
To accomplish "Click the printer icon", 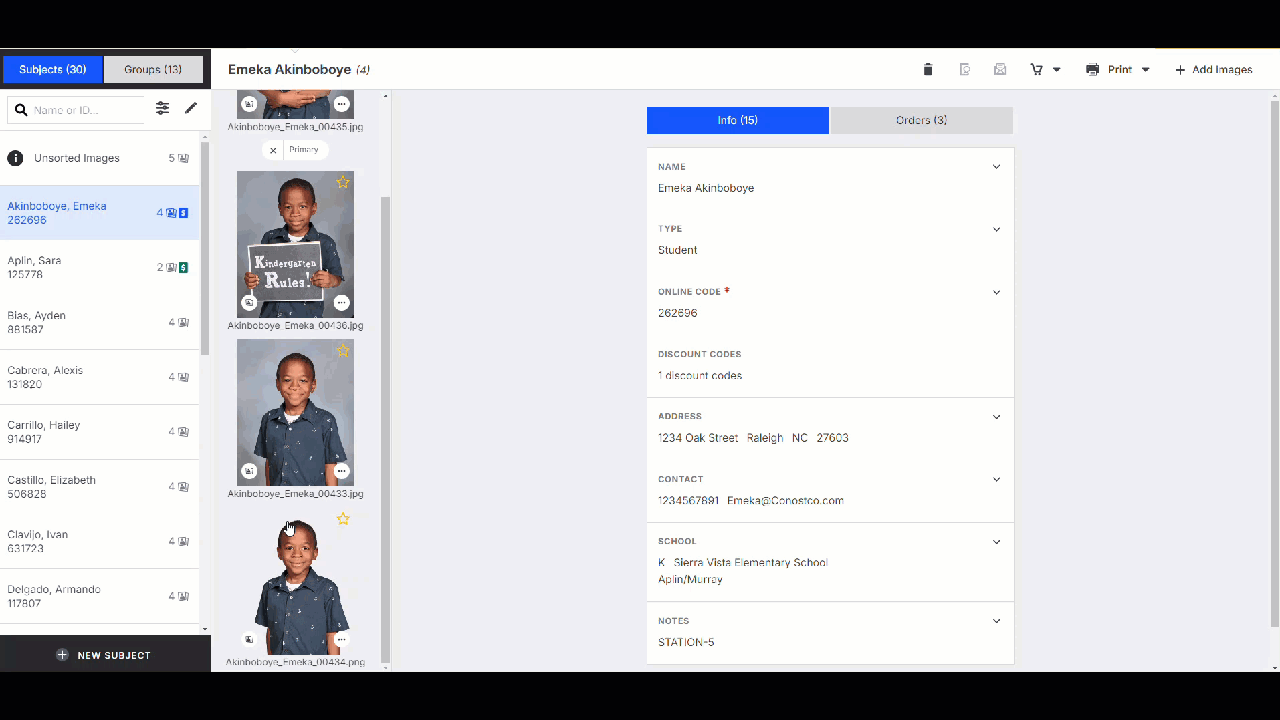I will tap(1092, 69).
